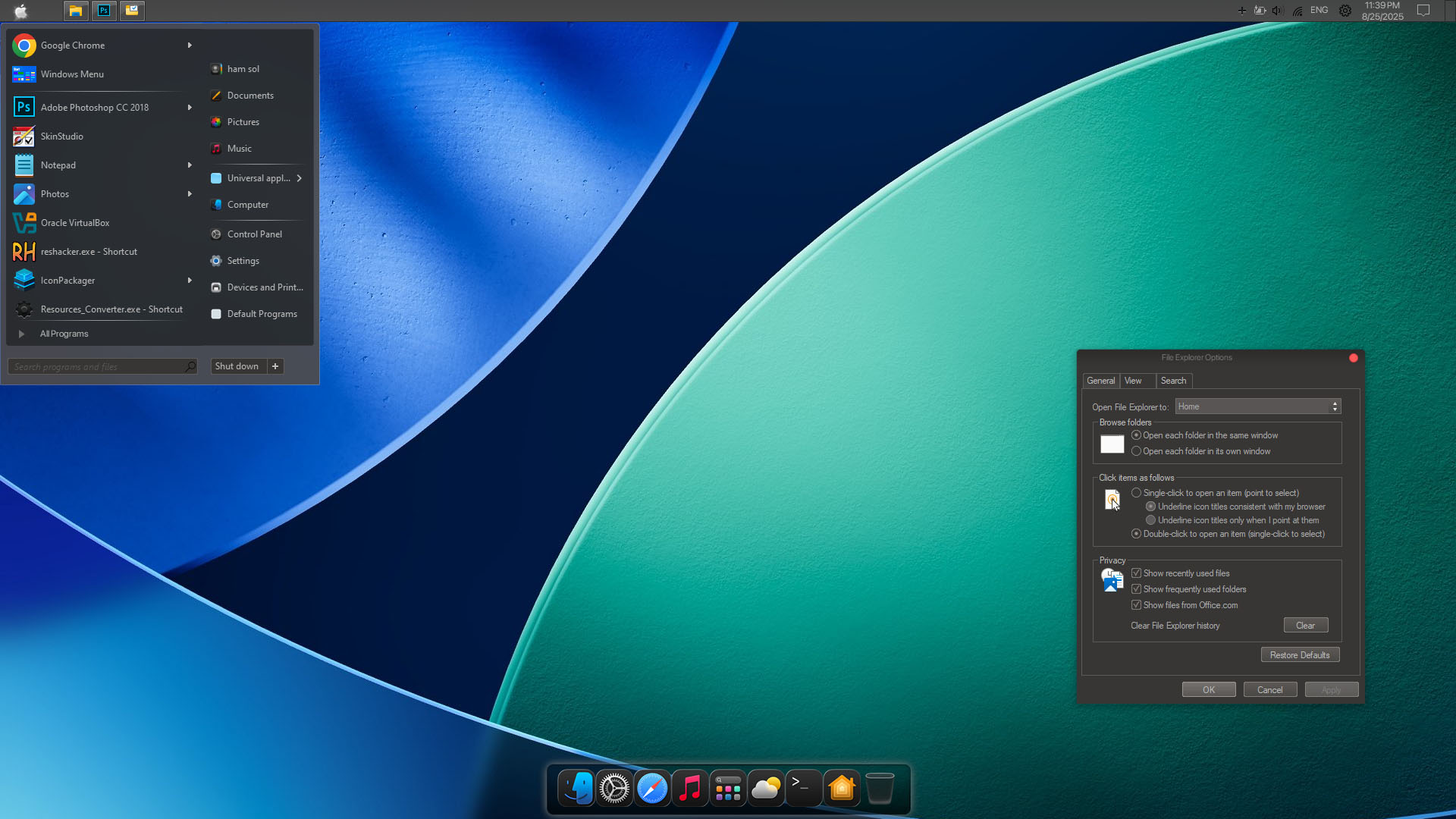Expand the Google Chrome submenu arrow
Image resolution: width=1456 pixels, height=819 pixels.
click(190, 45)
